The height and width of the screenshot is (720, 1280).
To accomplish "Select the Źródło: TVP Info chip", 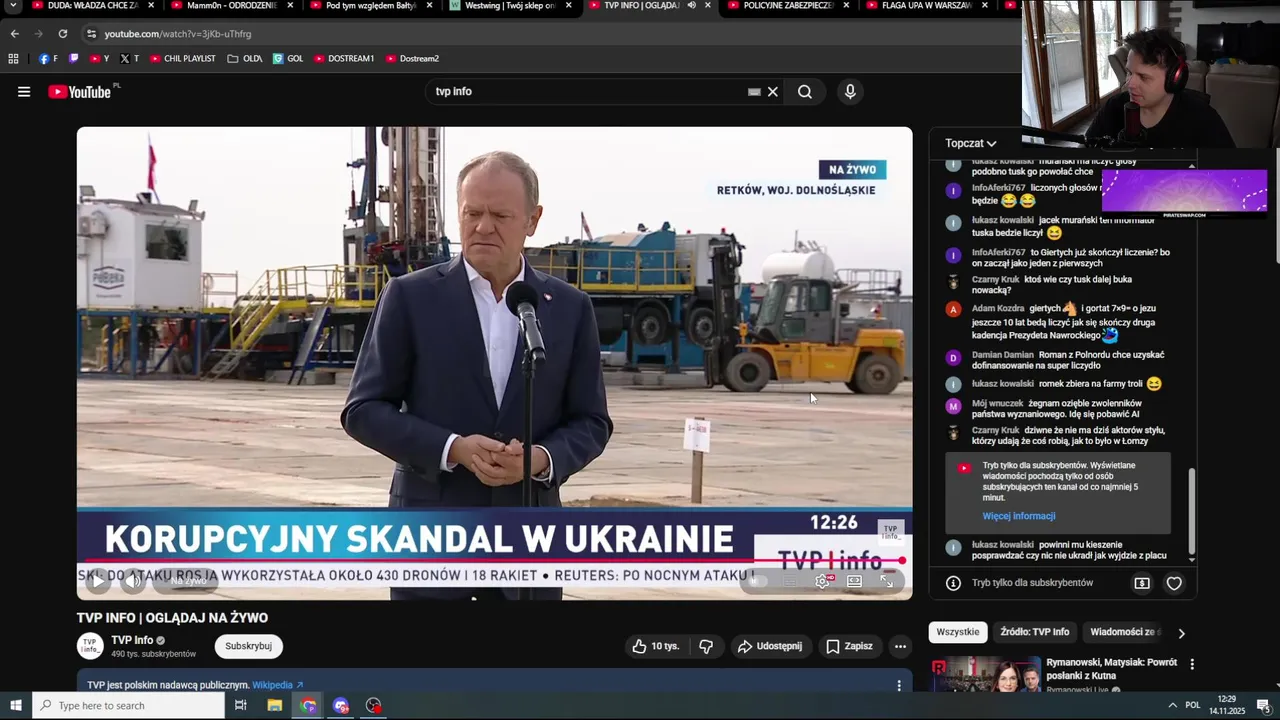I will [1034, 632].
